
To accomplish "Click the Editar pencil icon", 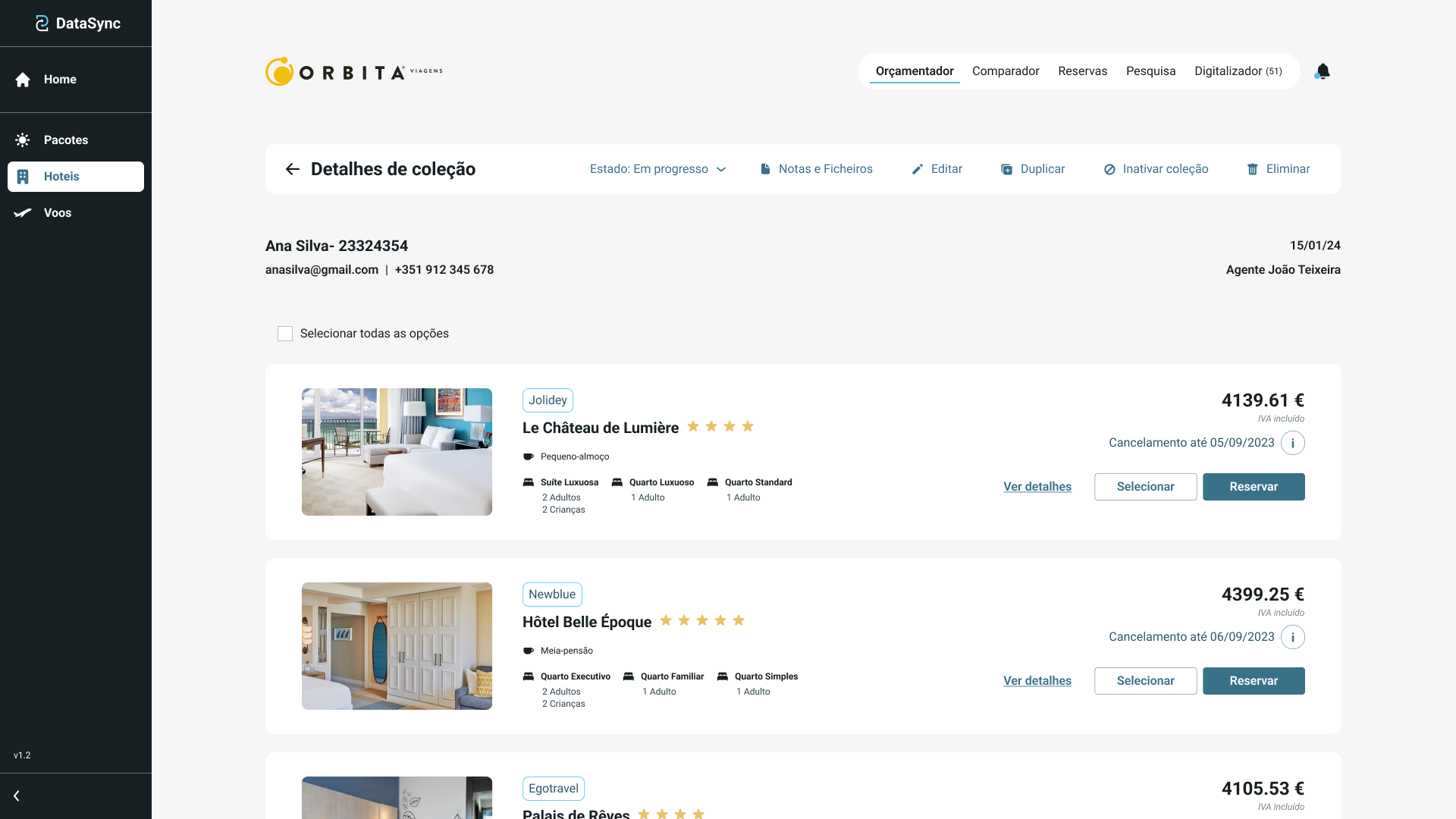I will click(918, 169).
